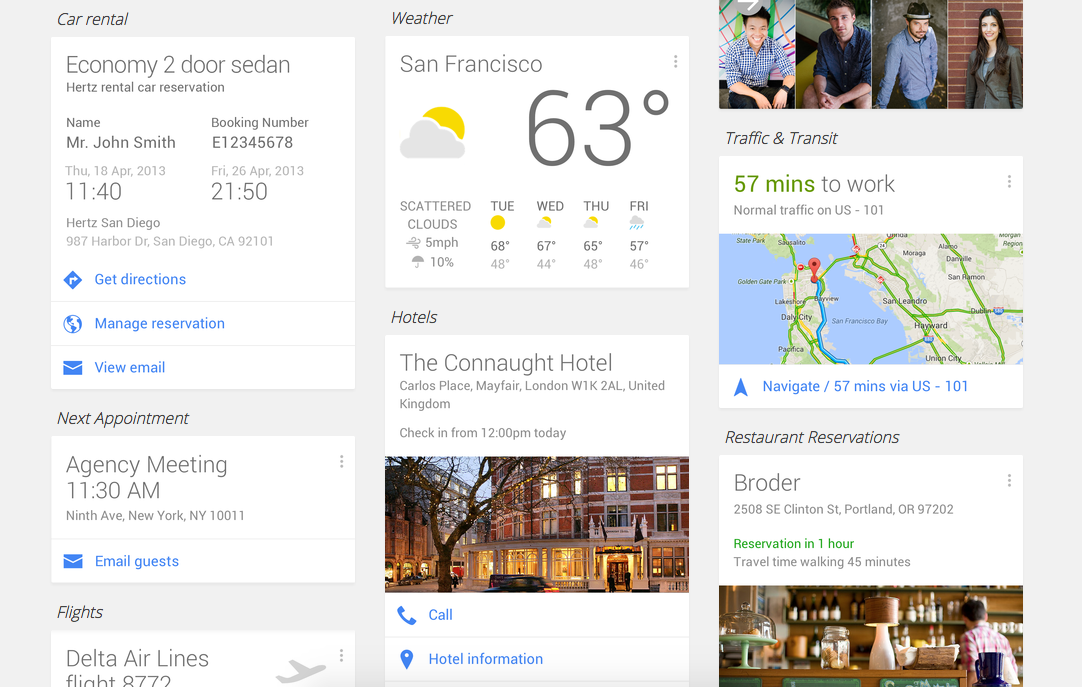
Task: Click the location pin beside Hotel information
Action: 407,659
